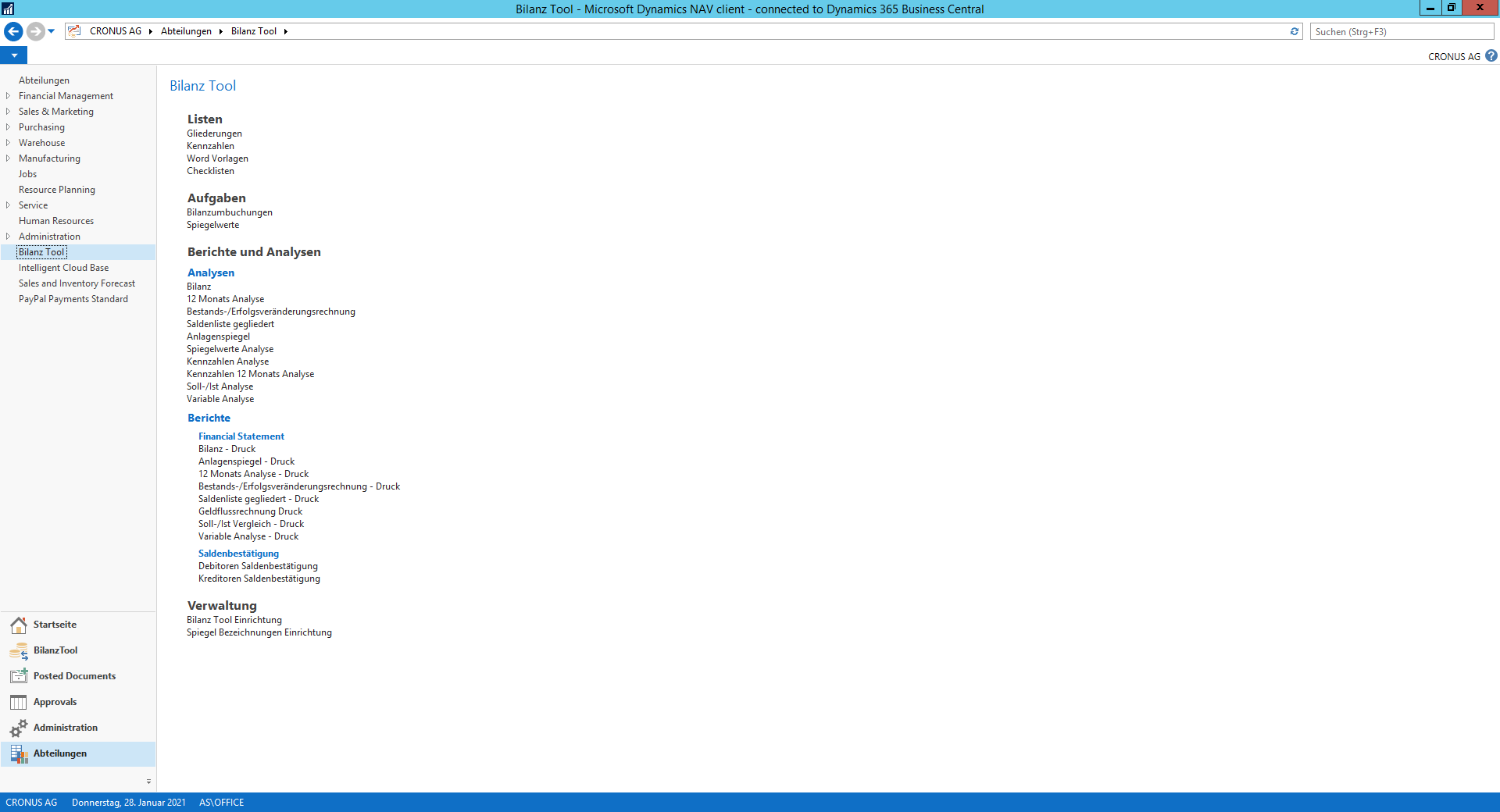This screenshot has width=1500, height=812.
Task: Open navigation history dropdown arrow
Action: coord(52,31)
